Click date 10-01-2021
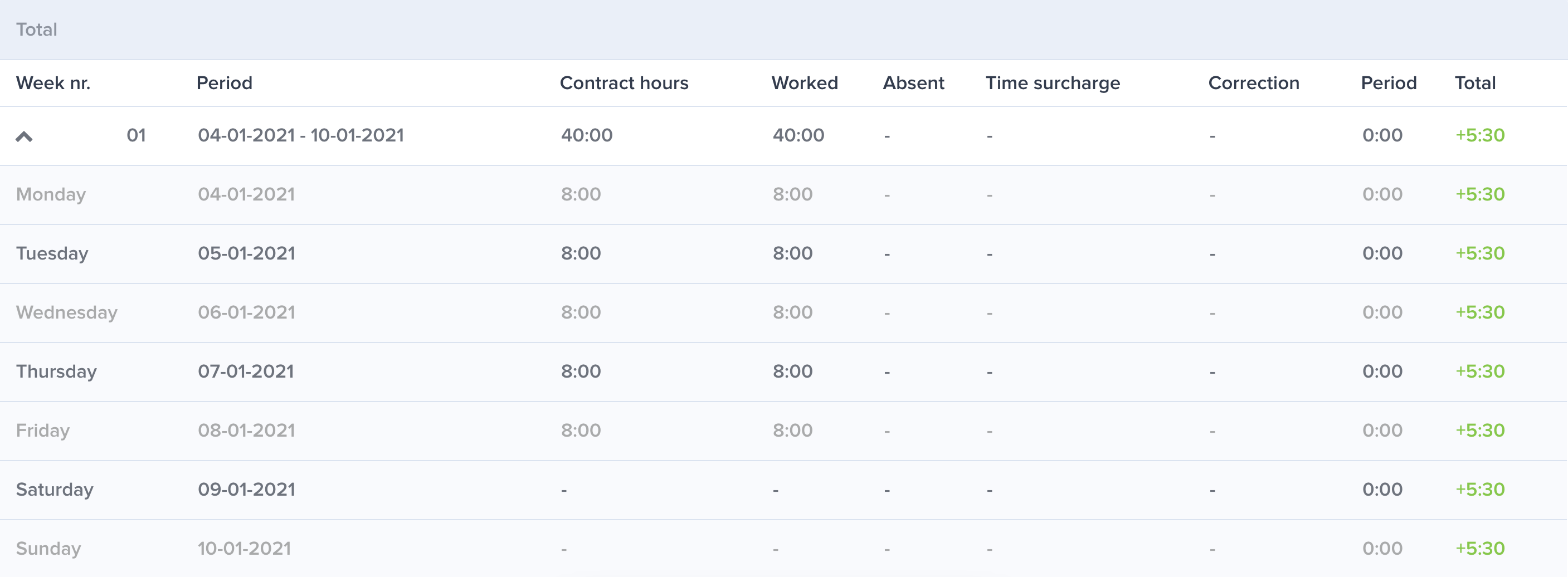This screenshot has height=577, width=1568. click(x=244, y=549)
